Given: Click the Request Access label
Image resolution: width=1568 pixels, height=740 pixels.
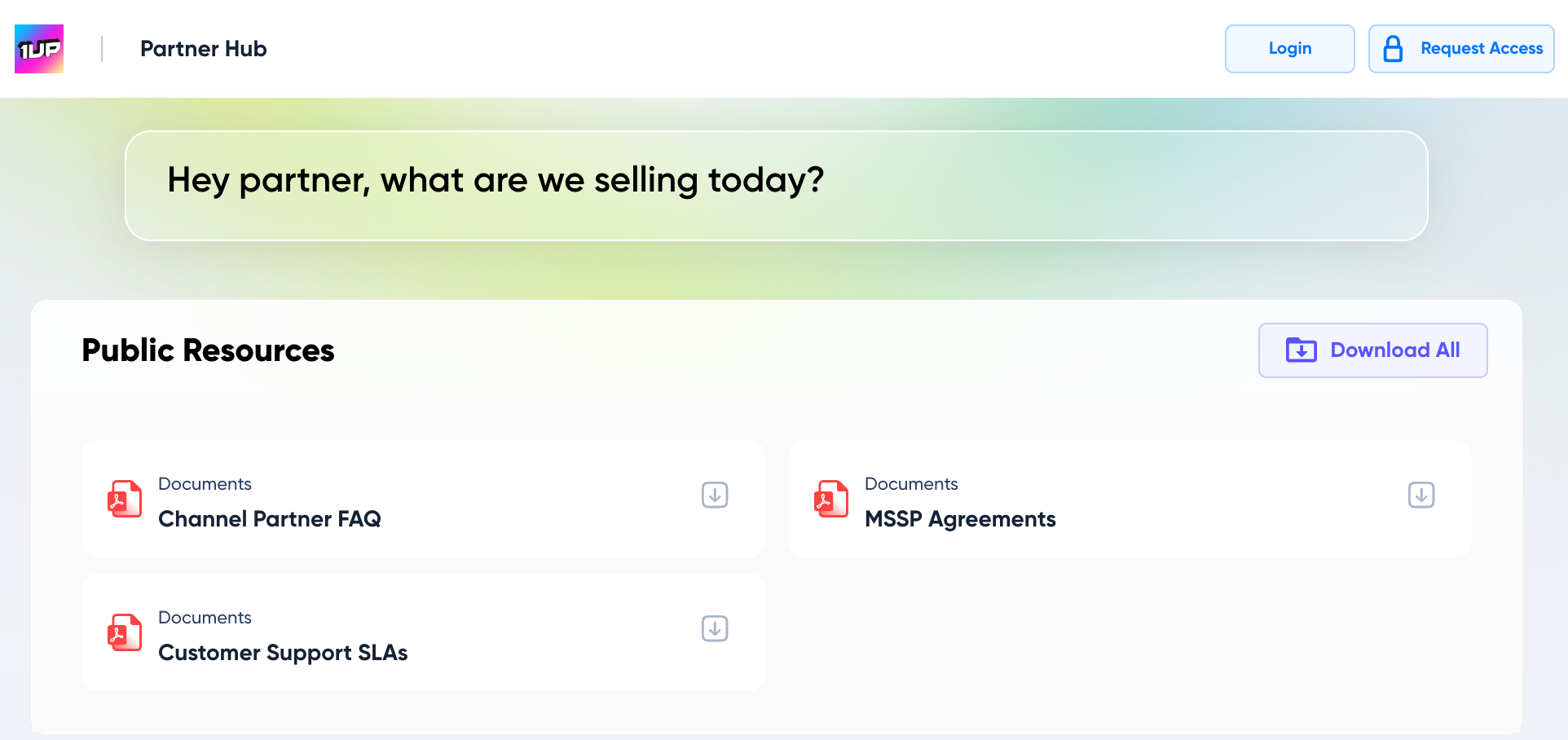Looking at the screenshot, I should pyautogui.click(x=1481, y=49).
